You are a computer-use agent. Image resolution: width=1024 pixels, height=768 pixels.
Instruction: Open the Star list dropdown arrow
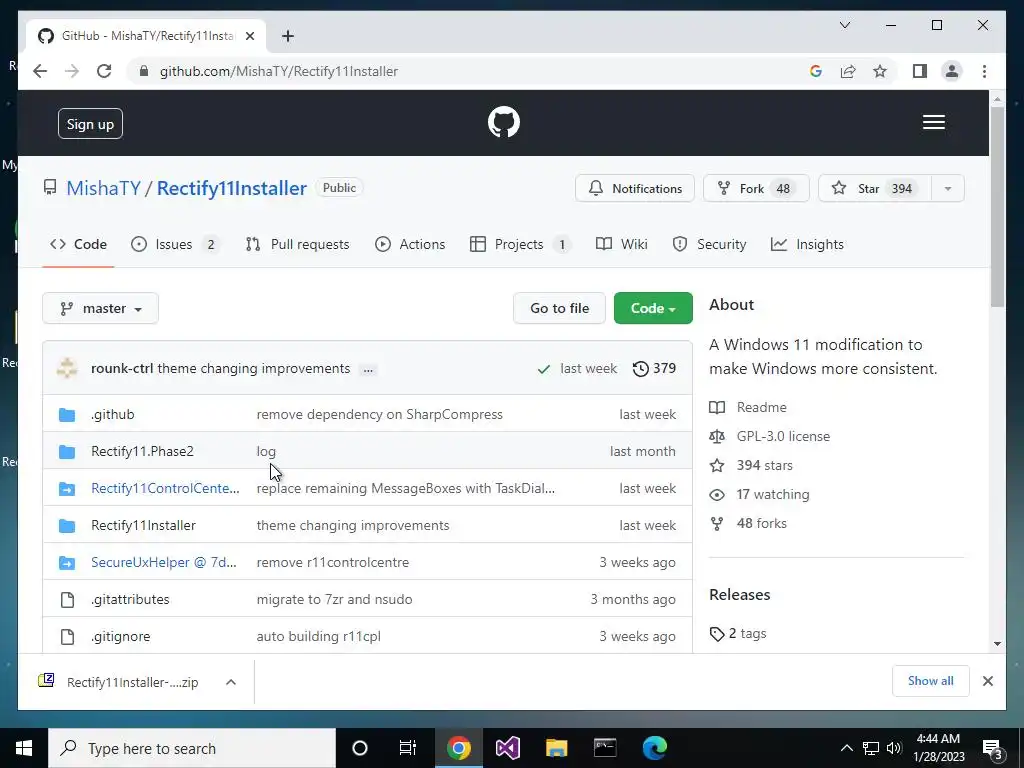948,189
